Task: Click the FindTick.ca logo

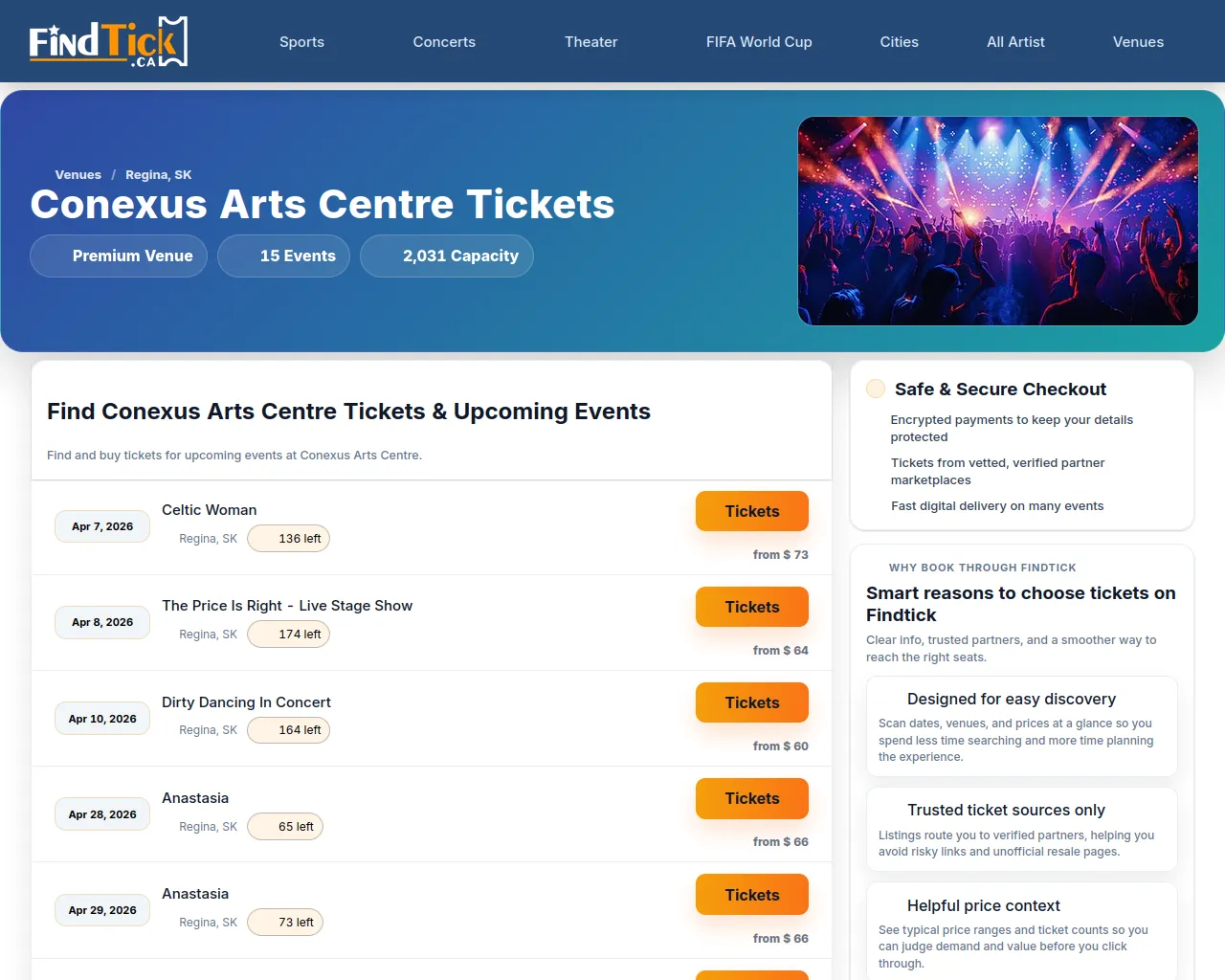Action: tap(108, 42)
